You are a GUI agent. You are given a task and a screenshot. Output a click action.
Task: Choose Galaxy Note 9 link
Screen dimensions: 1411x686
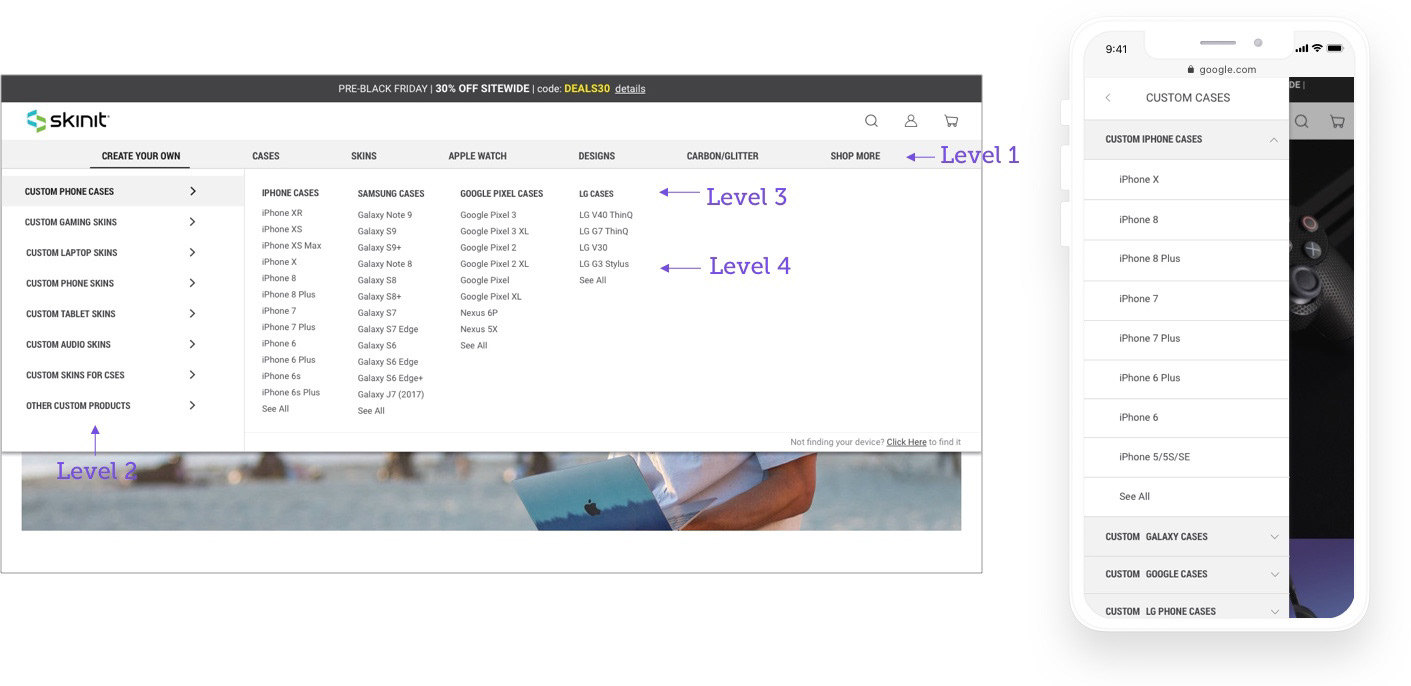tap(385, 215)
